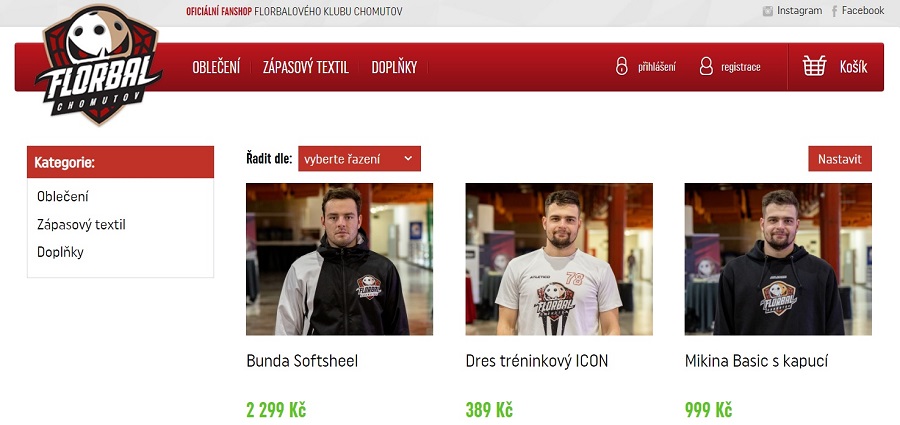The height and width of the screenshot is (425, 900).
Task: Open the Facebook icon link
Action: tap(835, 11)
